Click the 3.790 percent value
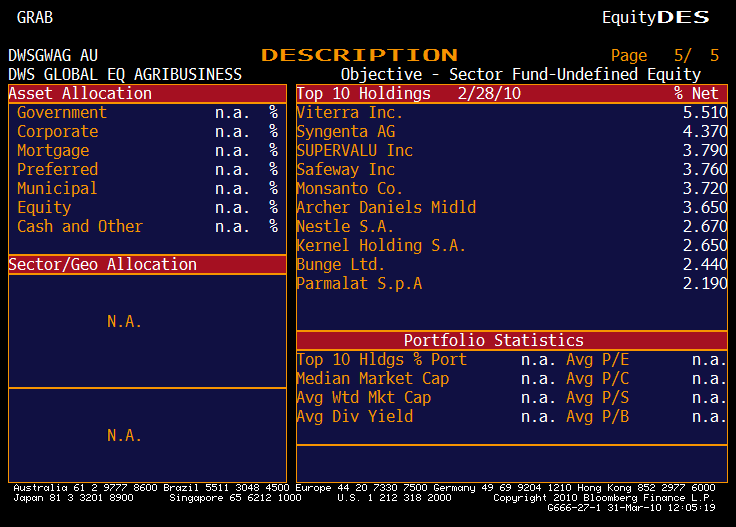Image resolution: width=736 pixels, height=527 pixels. 705,151
